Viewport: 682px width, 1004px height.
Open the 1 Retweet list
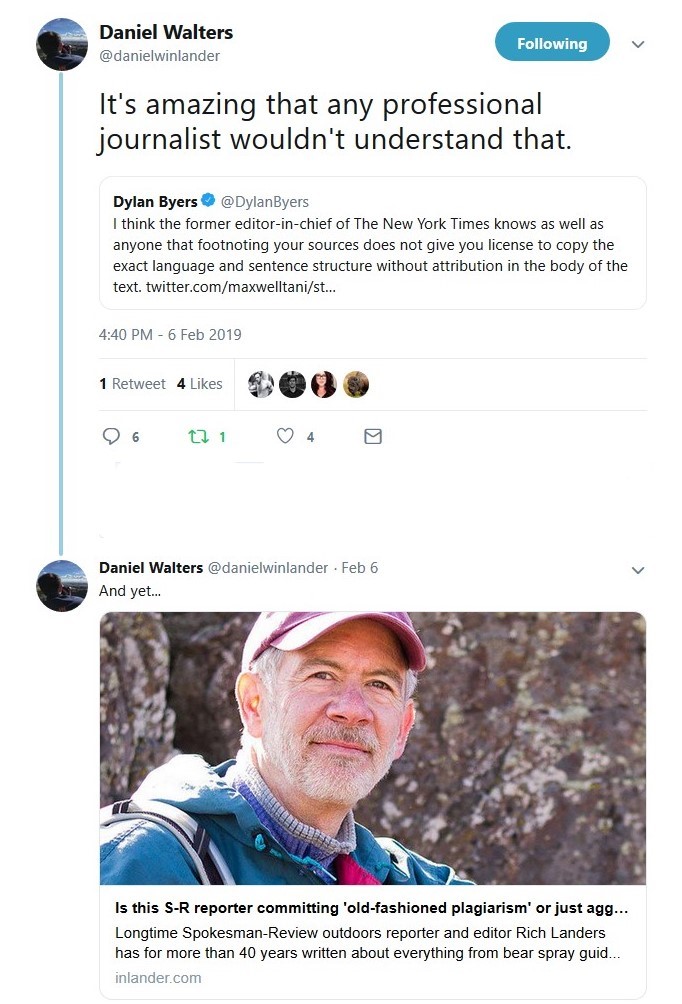pyautogui.click(x=132, y=384)
